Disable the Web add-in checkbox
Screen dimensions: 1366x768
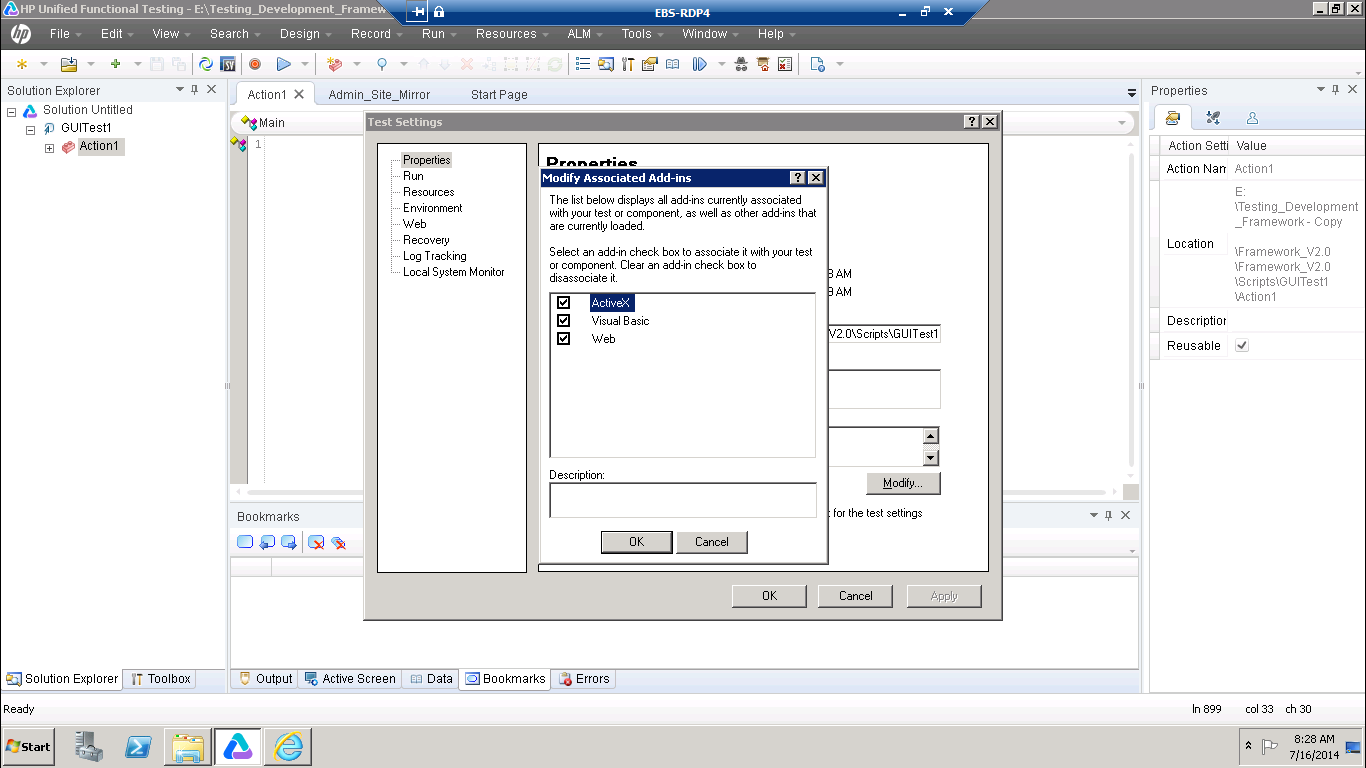tap(563, 338)
